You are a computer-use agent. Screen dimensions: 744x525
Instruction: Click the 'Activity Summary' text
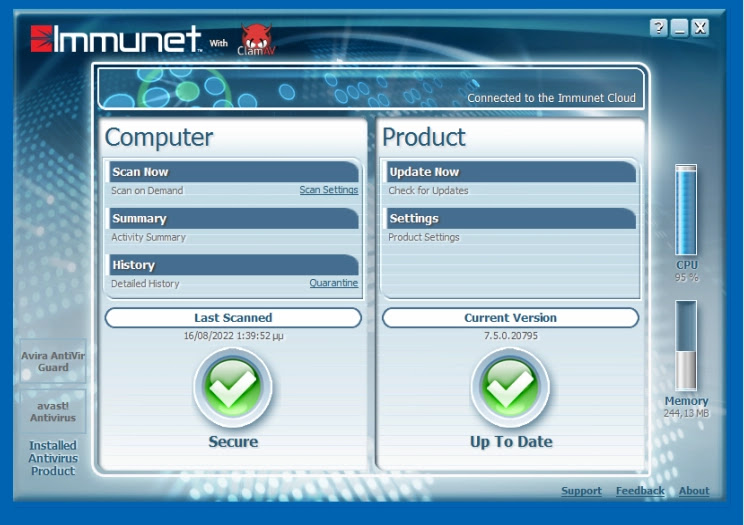(149, 237)
